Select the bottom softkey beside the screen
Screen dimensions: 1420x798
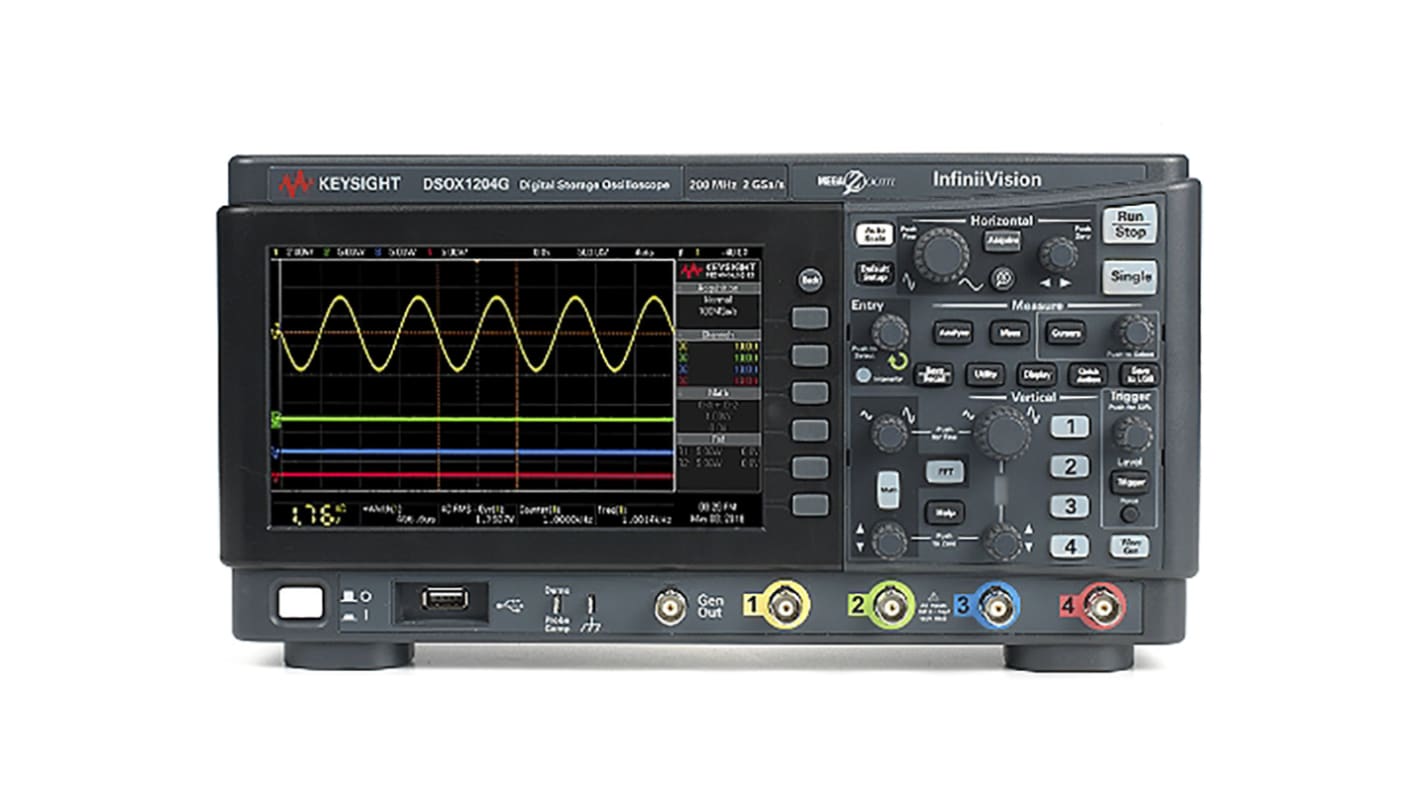[x=810, y=503]
